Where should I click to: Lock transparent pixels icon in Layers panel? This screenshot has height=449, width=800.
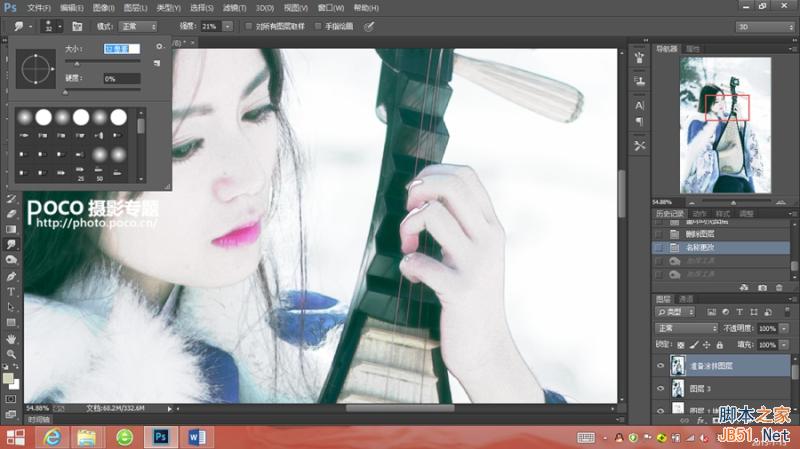[x=681, y=345]
